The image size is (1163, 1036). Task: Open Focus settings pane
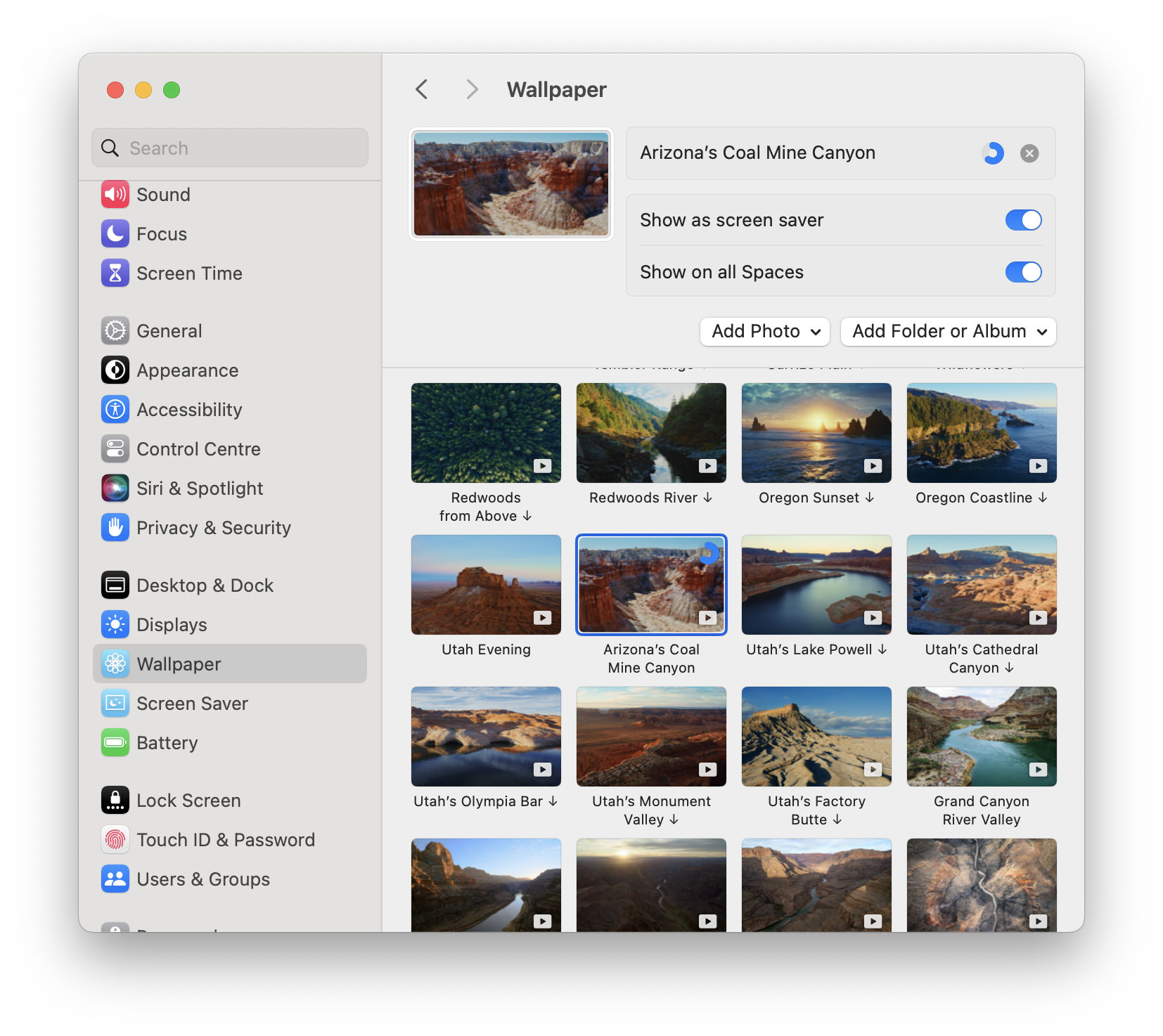click(230, 234)
